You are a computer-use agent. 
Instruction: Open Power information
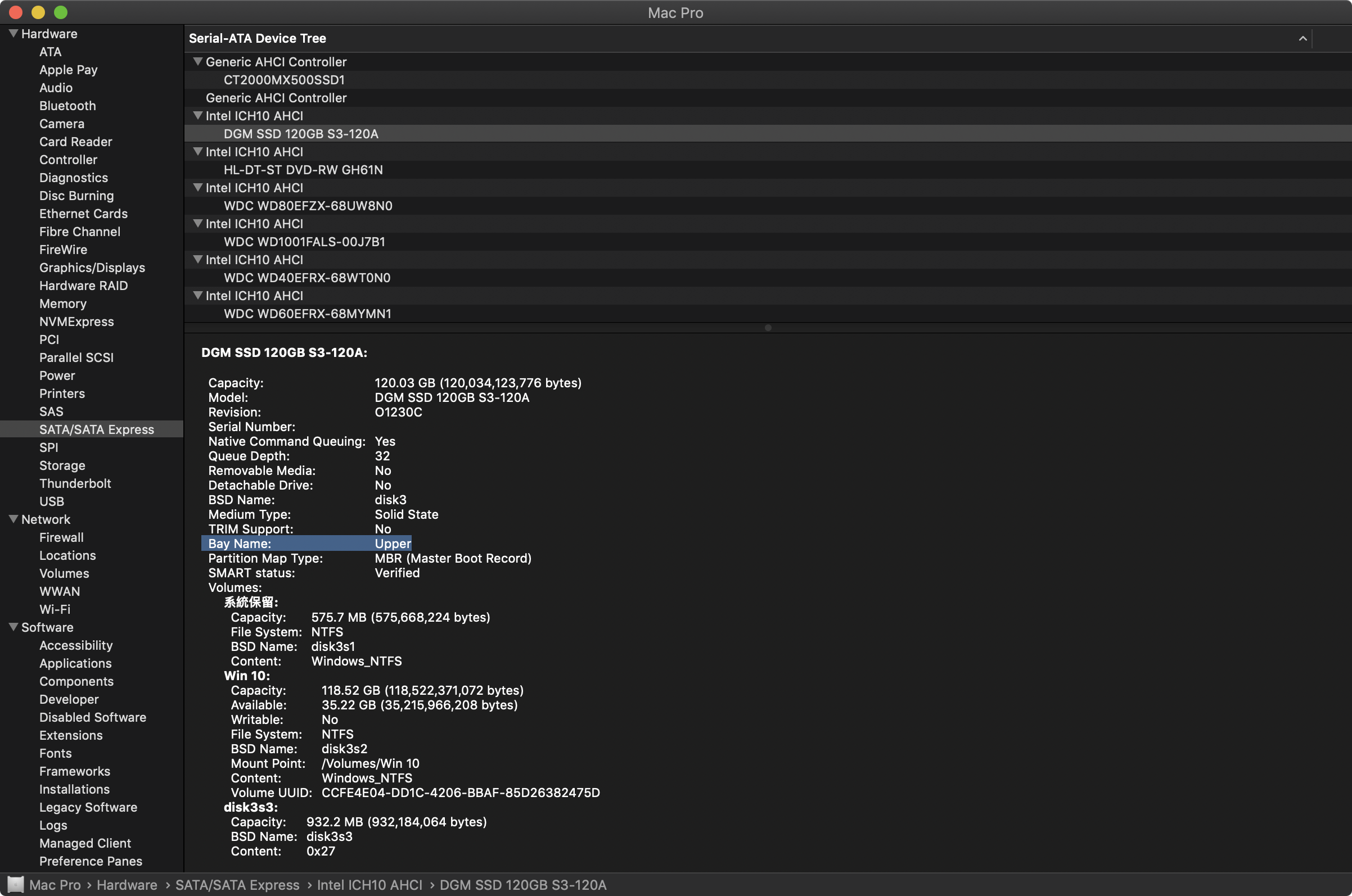tap(57, 376)
